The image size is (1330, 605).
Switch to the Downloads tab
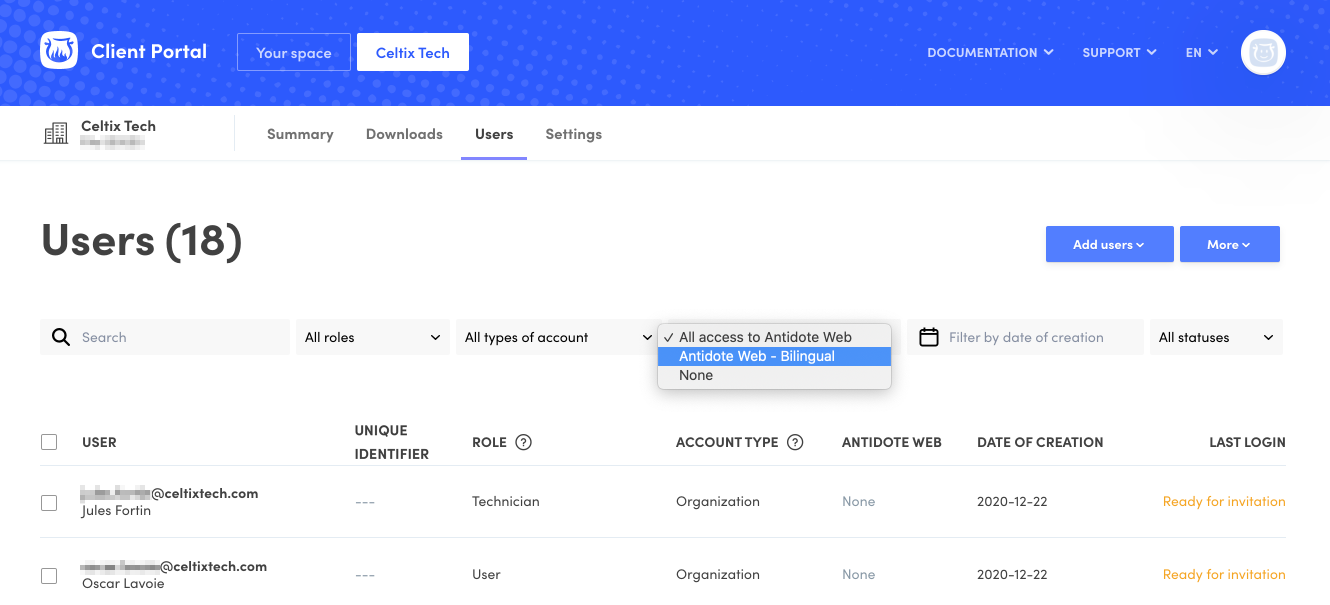[404, 134]
